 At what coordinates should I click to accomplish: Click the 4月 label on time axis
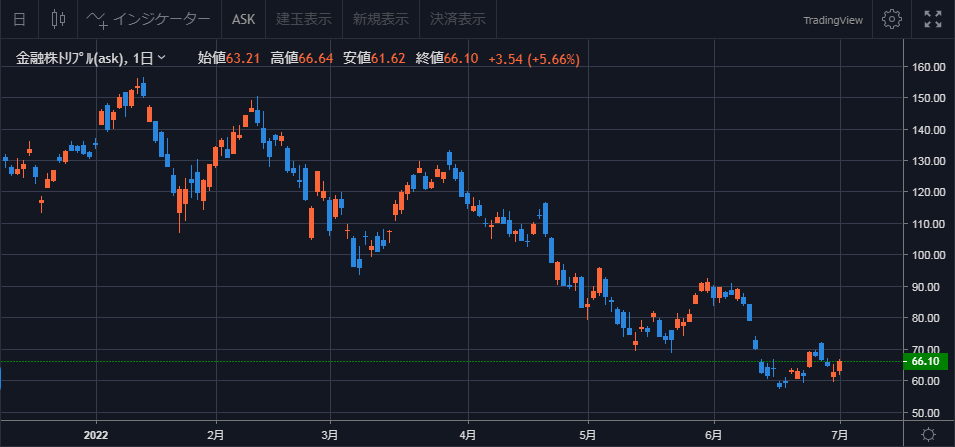[468, 435]
